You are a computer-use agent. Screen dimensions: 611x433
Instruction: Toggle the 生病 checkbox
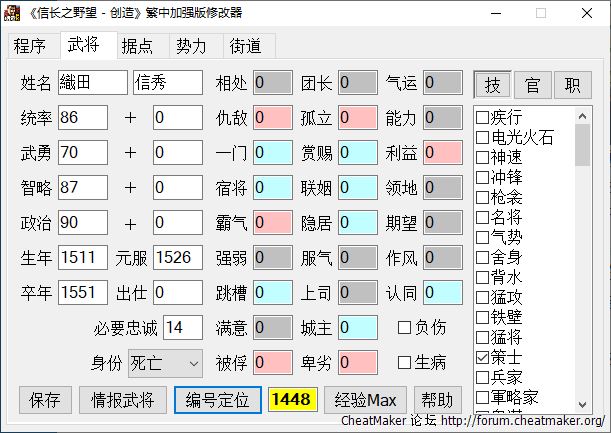(404, 361)
